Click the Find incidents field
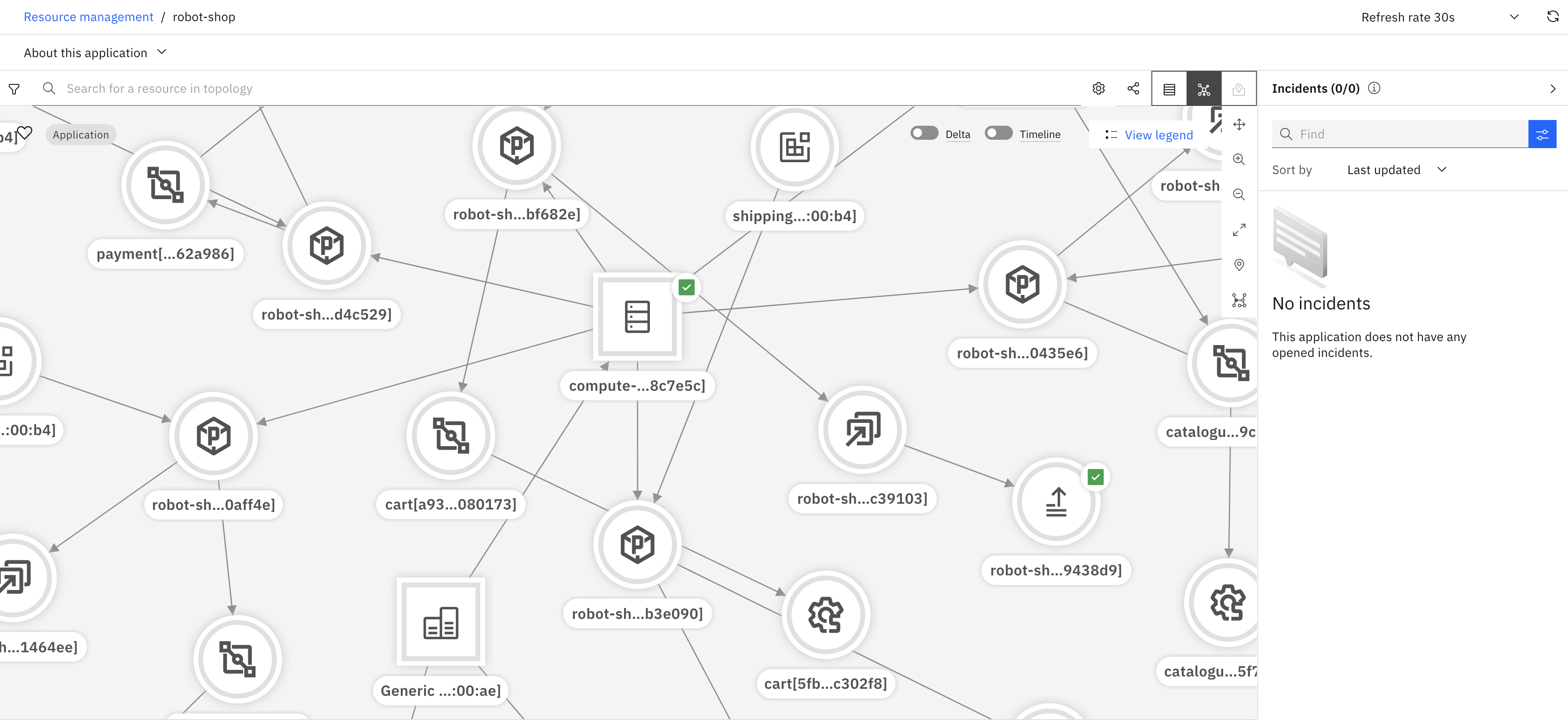This screenshot has width=1568, height=720. coord(1400,134)
